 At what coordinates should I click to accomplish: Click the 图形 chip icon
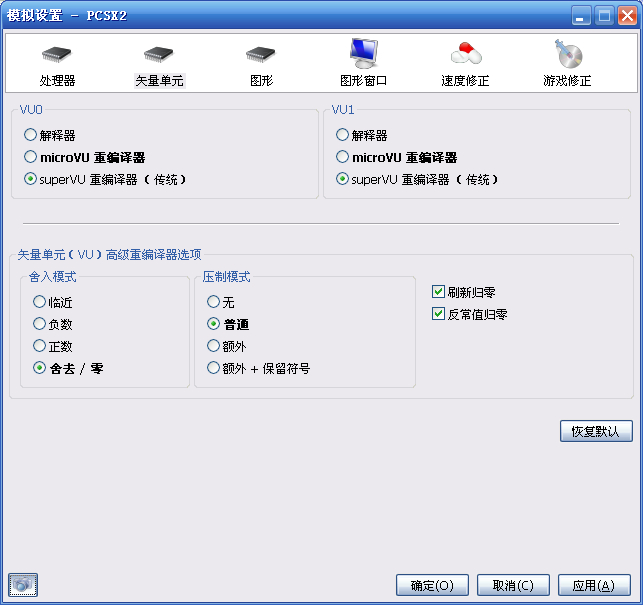point(261,54)
